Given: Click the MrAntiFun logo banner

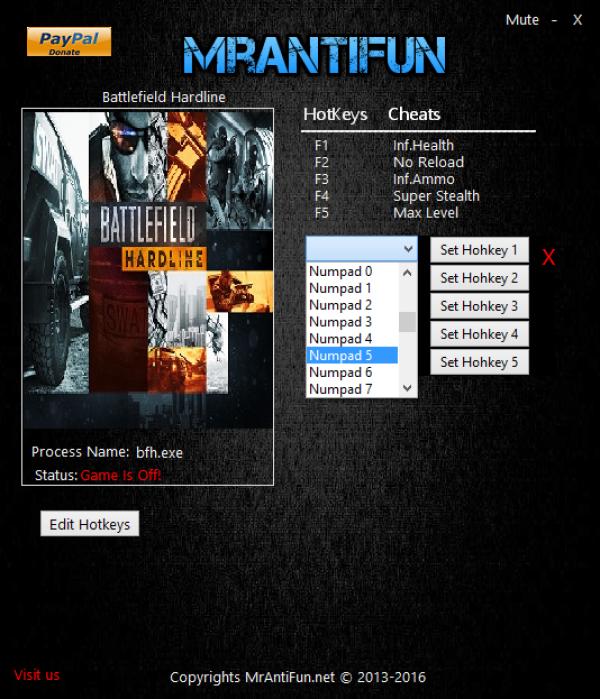Looking at the screenshot, I should click(x=315, y=55).
